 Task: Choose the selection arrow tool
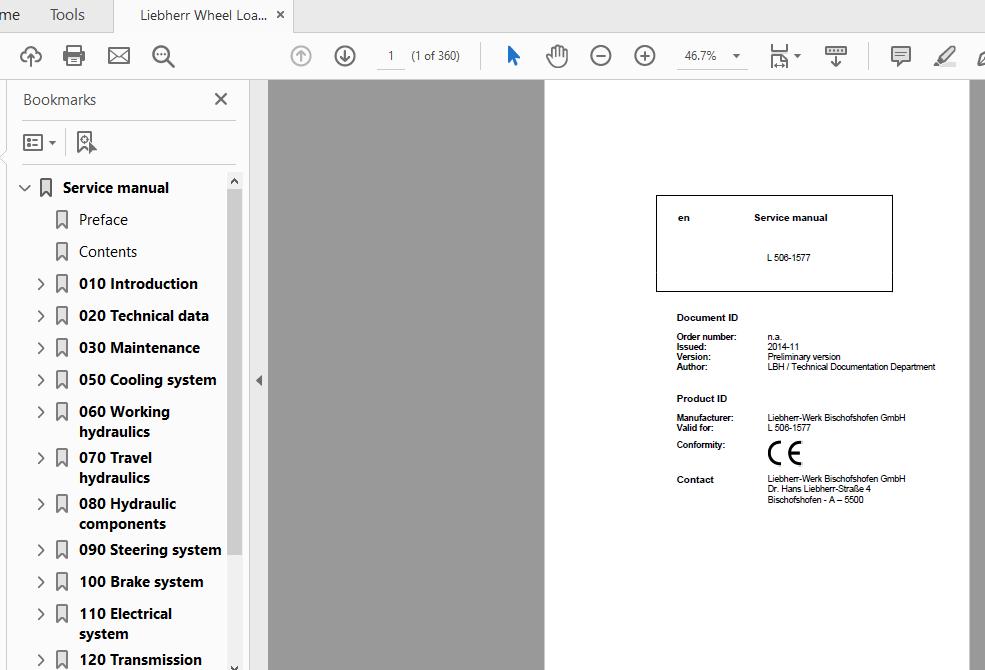[513, 56]
